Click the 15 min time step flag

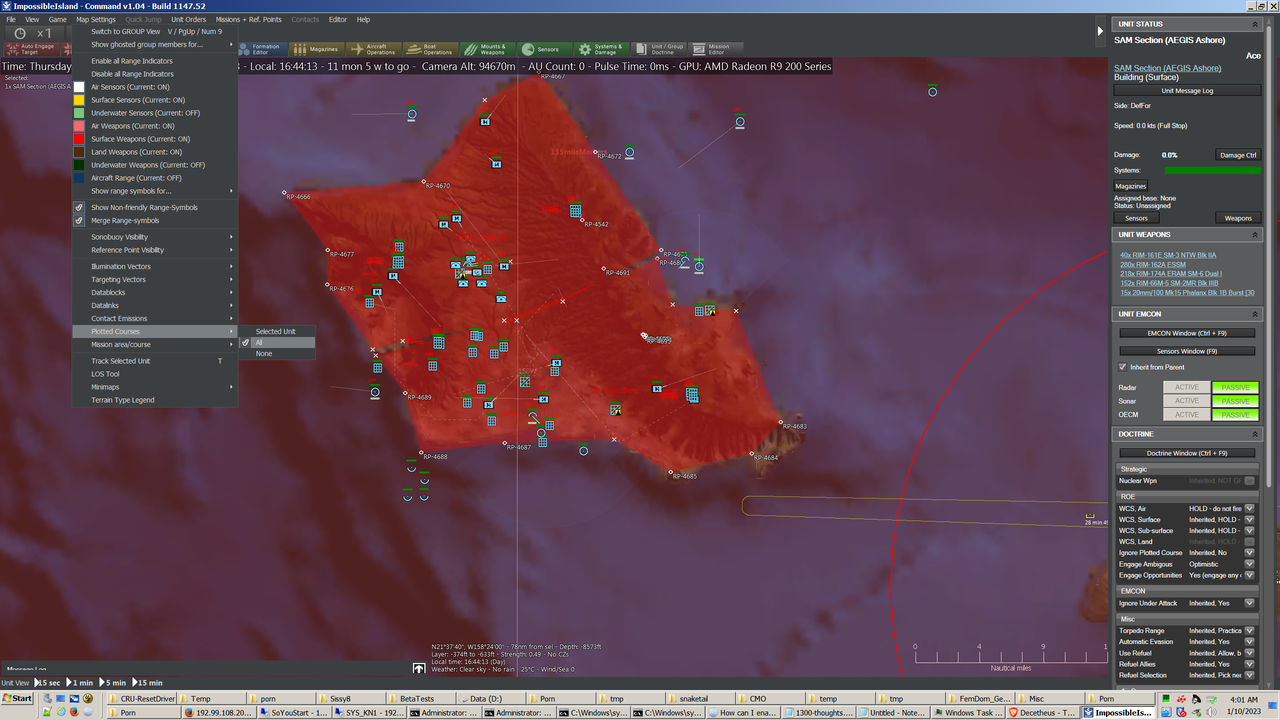coord(149,682)
